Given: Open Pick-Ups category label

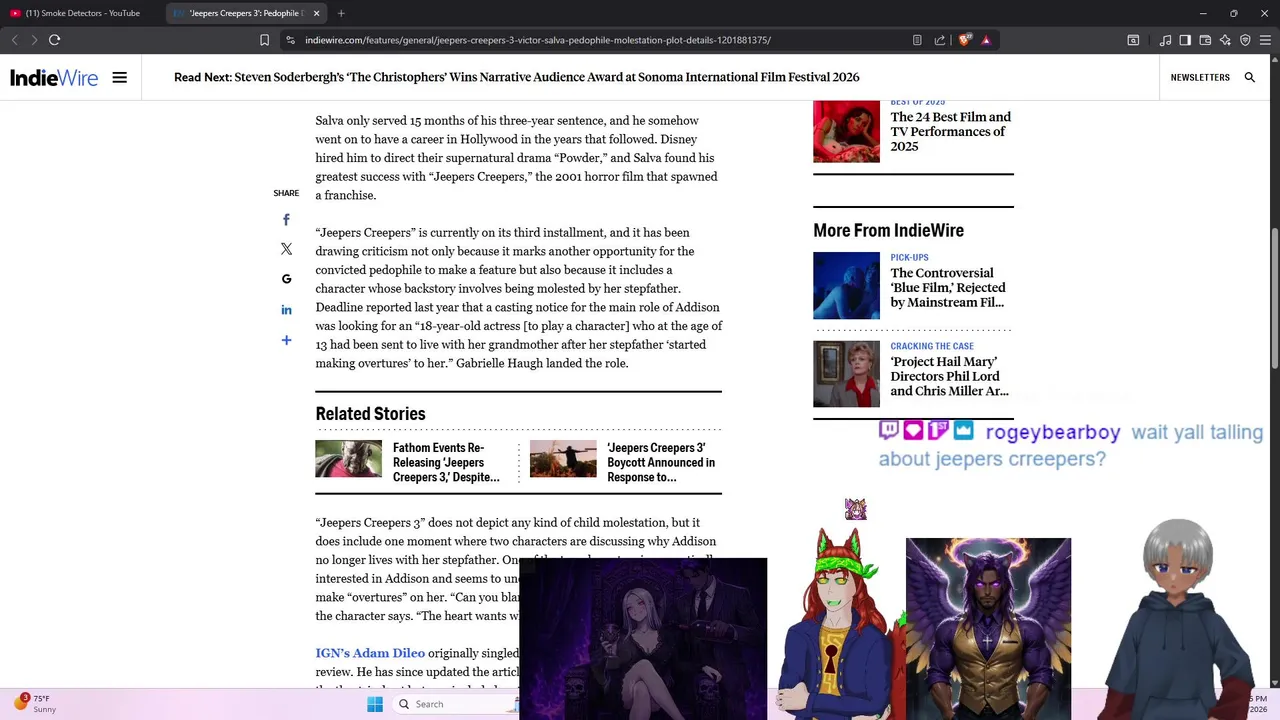Looking at the screenshot, I should pos(909,257).
